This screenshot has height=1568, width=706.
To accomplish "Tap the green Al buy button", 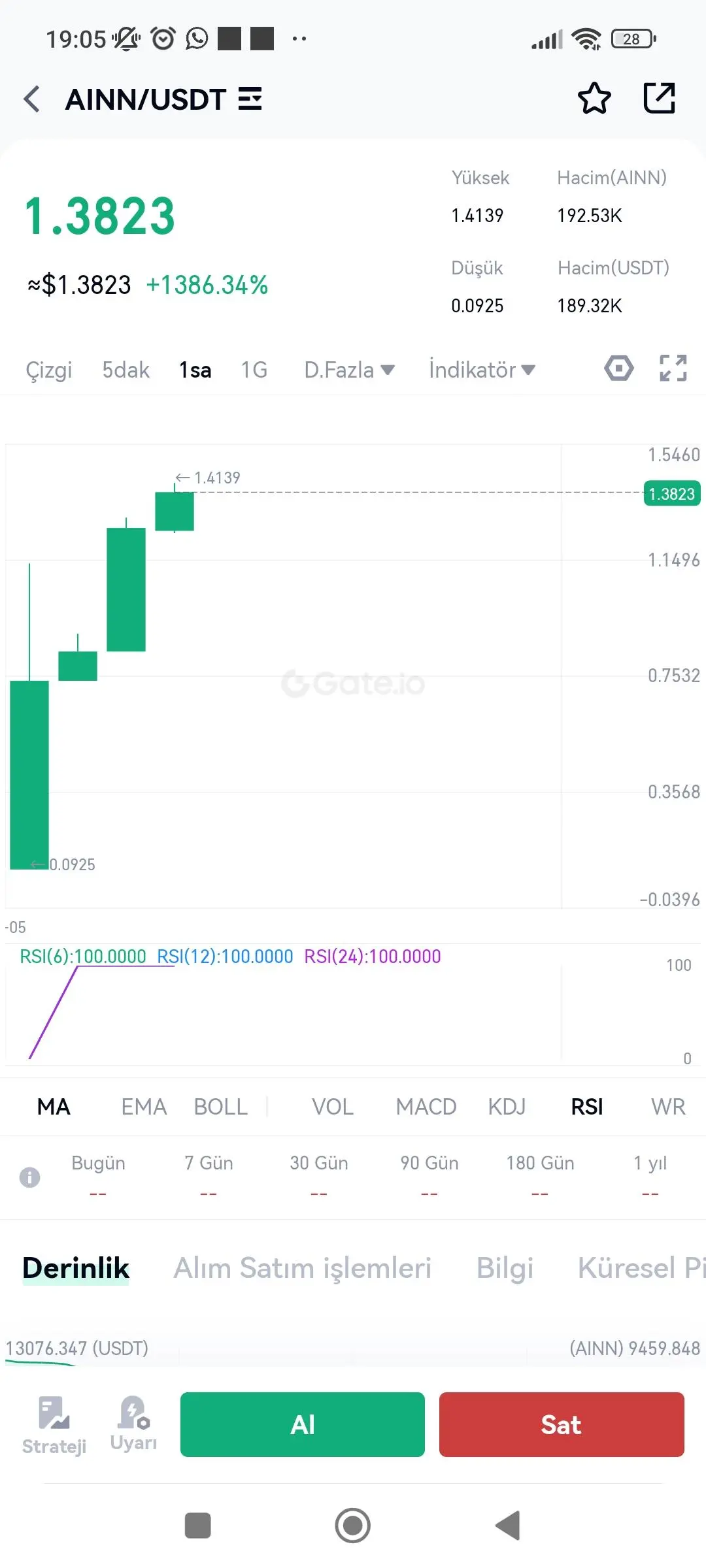I will click(303, 1424).
